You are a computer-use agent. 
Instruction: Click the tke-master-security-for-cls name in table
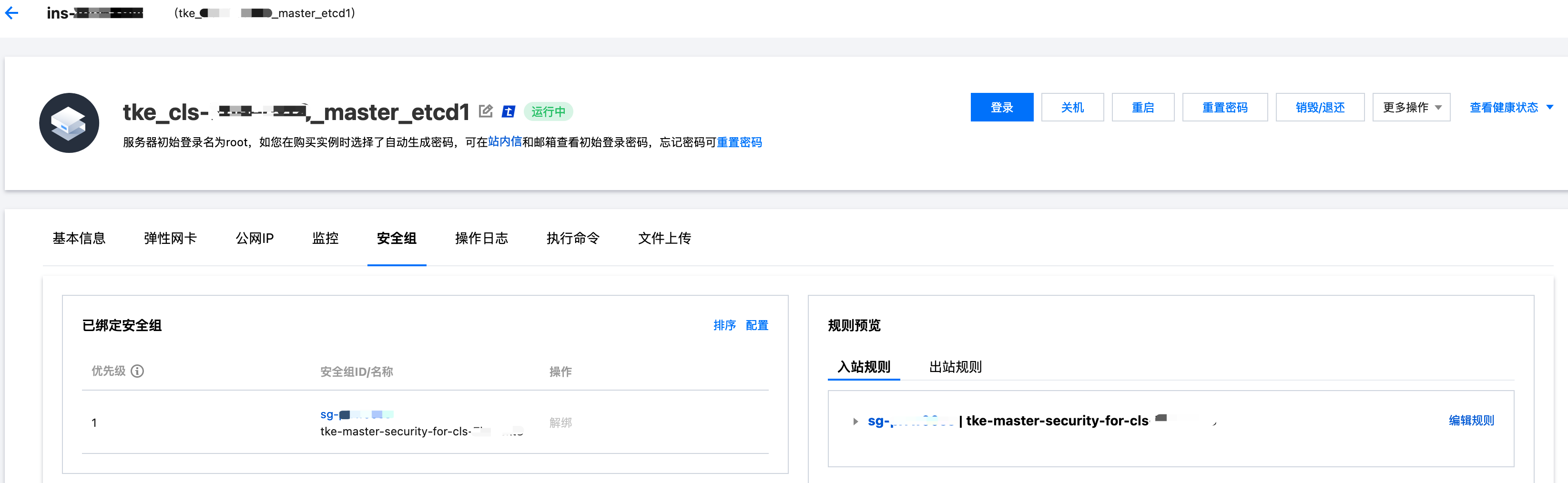tap(422, 431)
